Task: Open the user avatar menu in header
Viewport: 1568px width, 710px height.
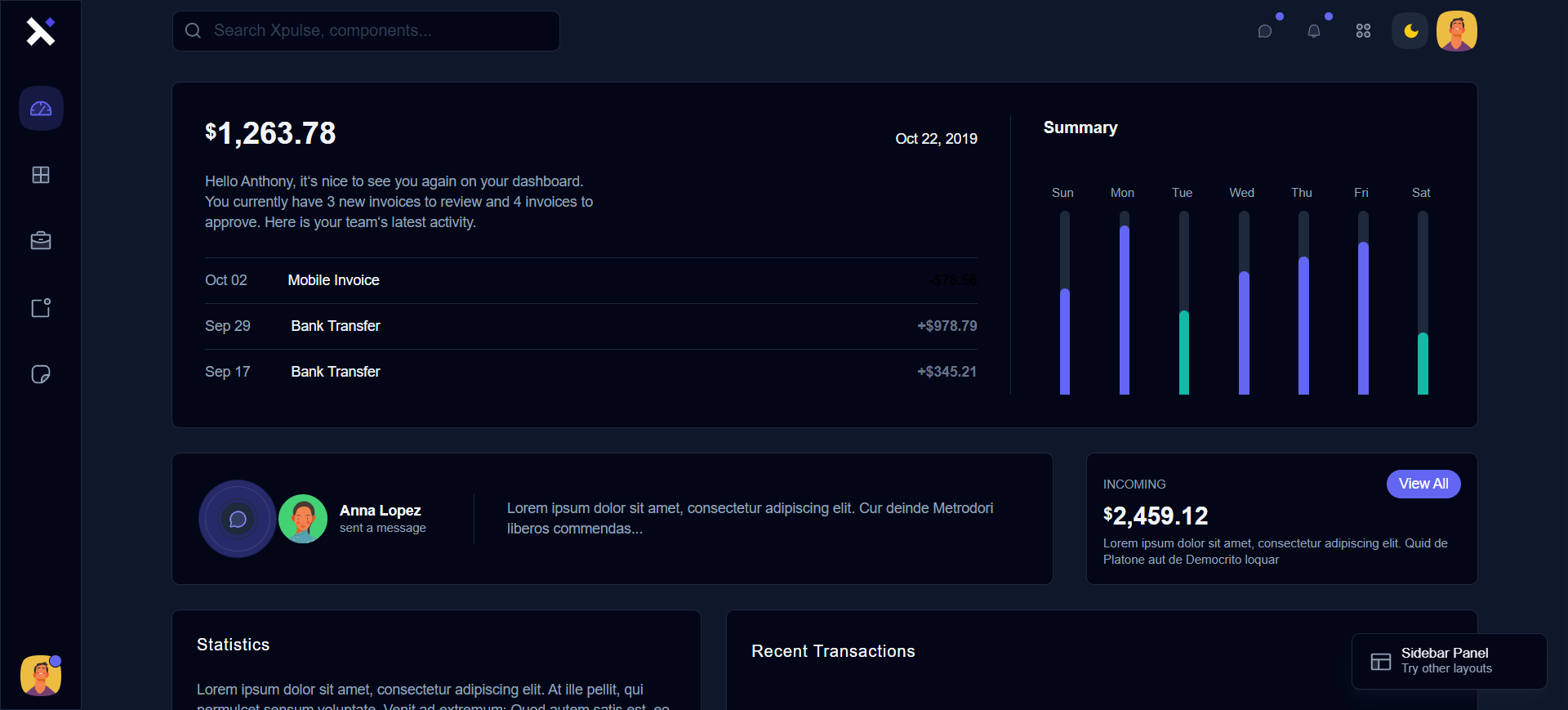Action: [x=1457, y=31]
